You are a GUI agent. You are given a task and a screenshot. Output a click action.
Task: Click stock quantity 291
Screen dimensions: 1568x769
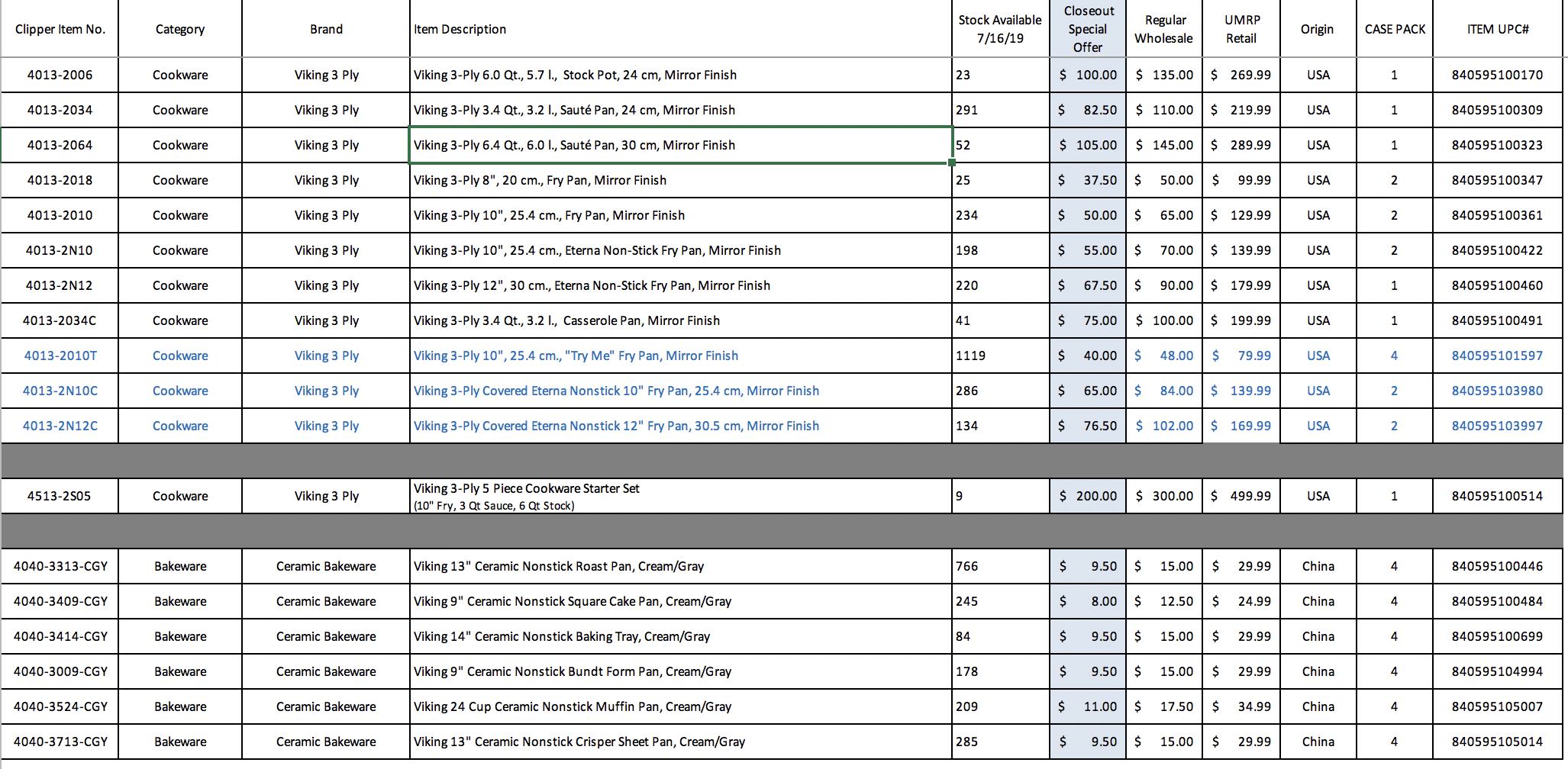[x=1000, y=110]
